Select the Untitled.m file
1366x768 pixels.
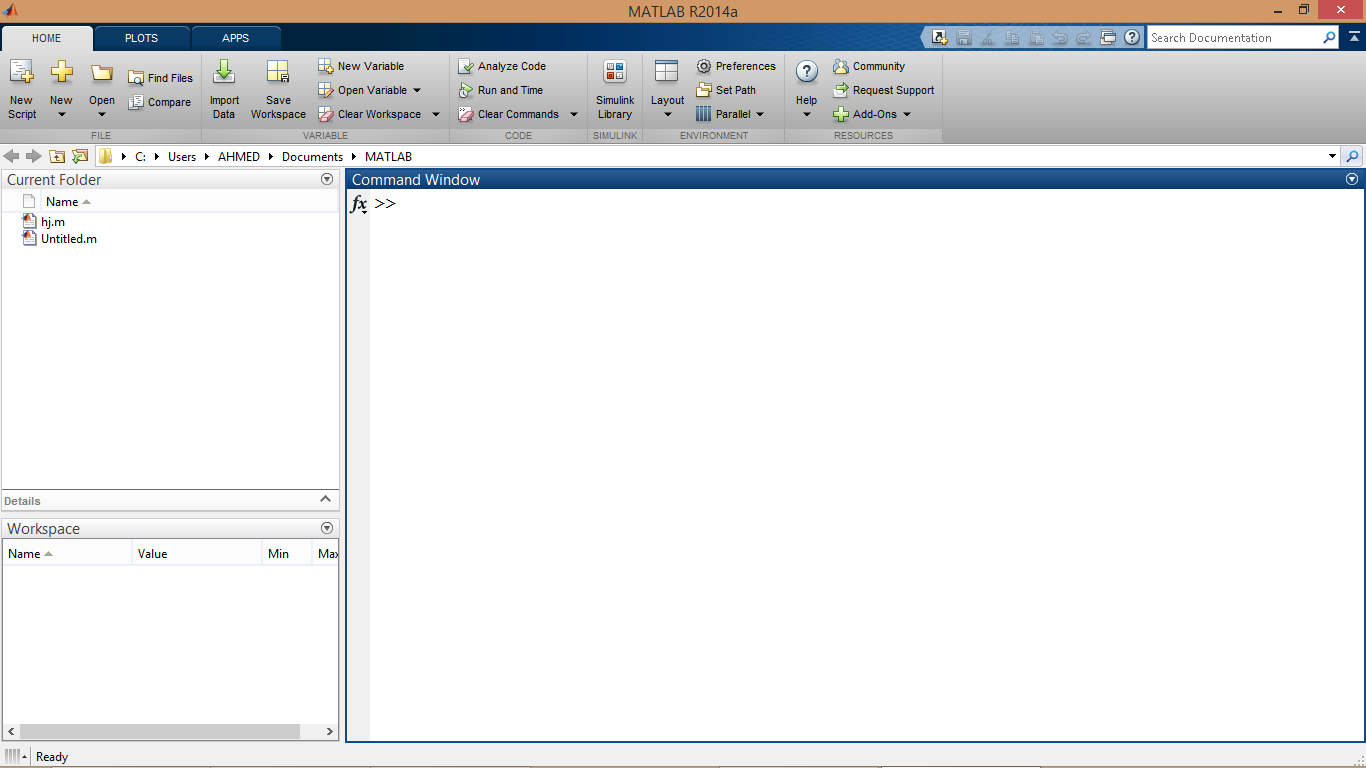pos(69,239)
